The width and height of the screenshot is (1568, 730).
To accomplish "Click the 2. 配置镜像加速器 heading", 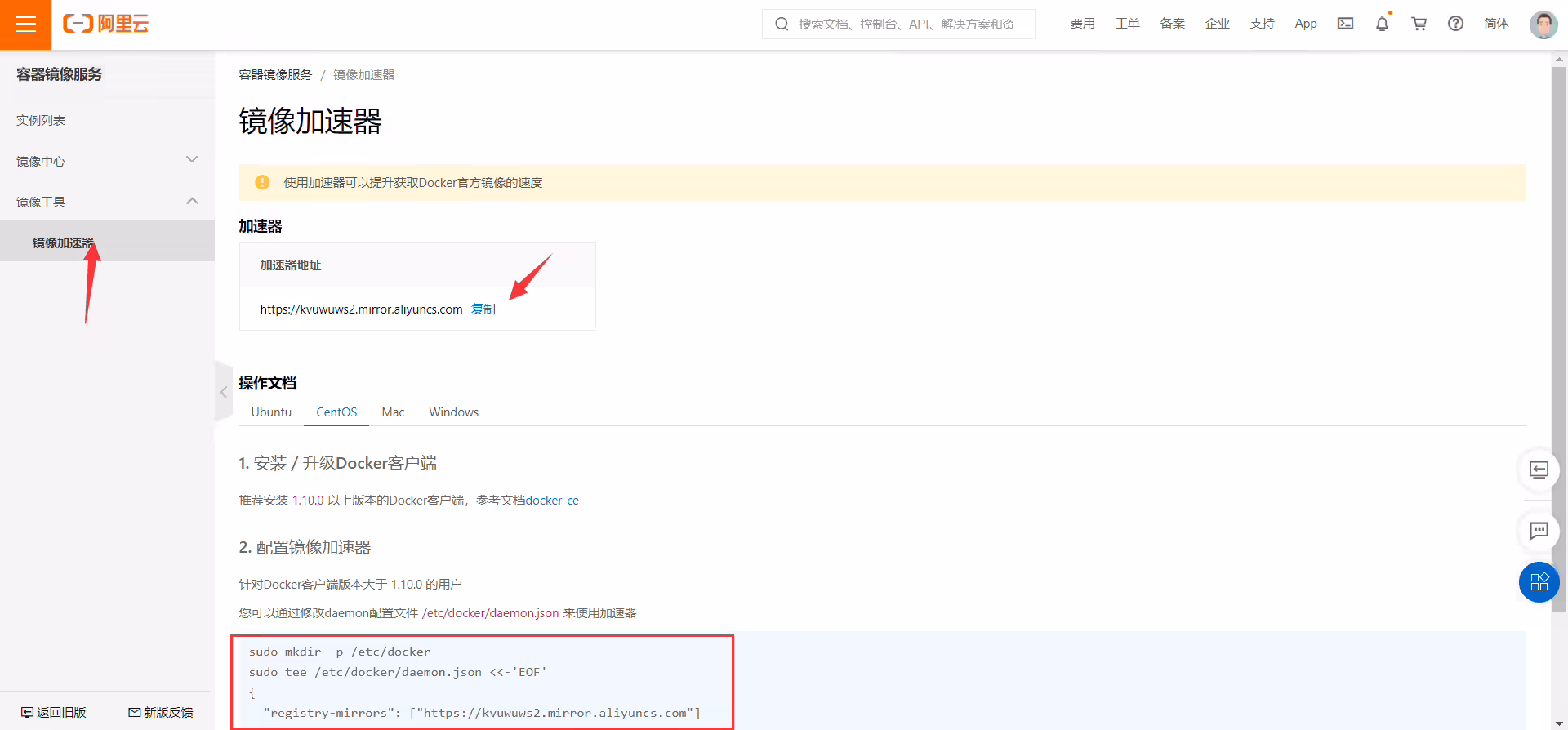I will (305, 547).
